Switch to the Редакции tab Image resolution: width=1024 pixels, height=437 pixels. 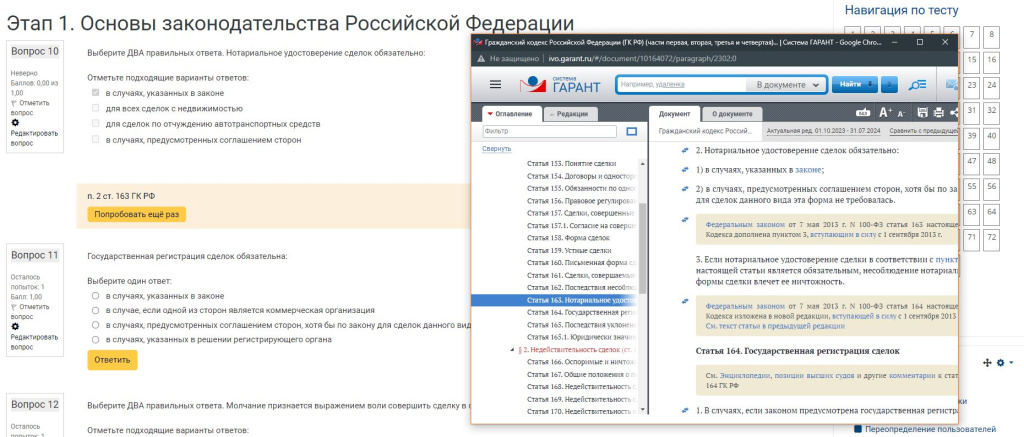click(x=571, y=114)
